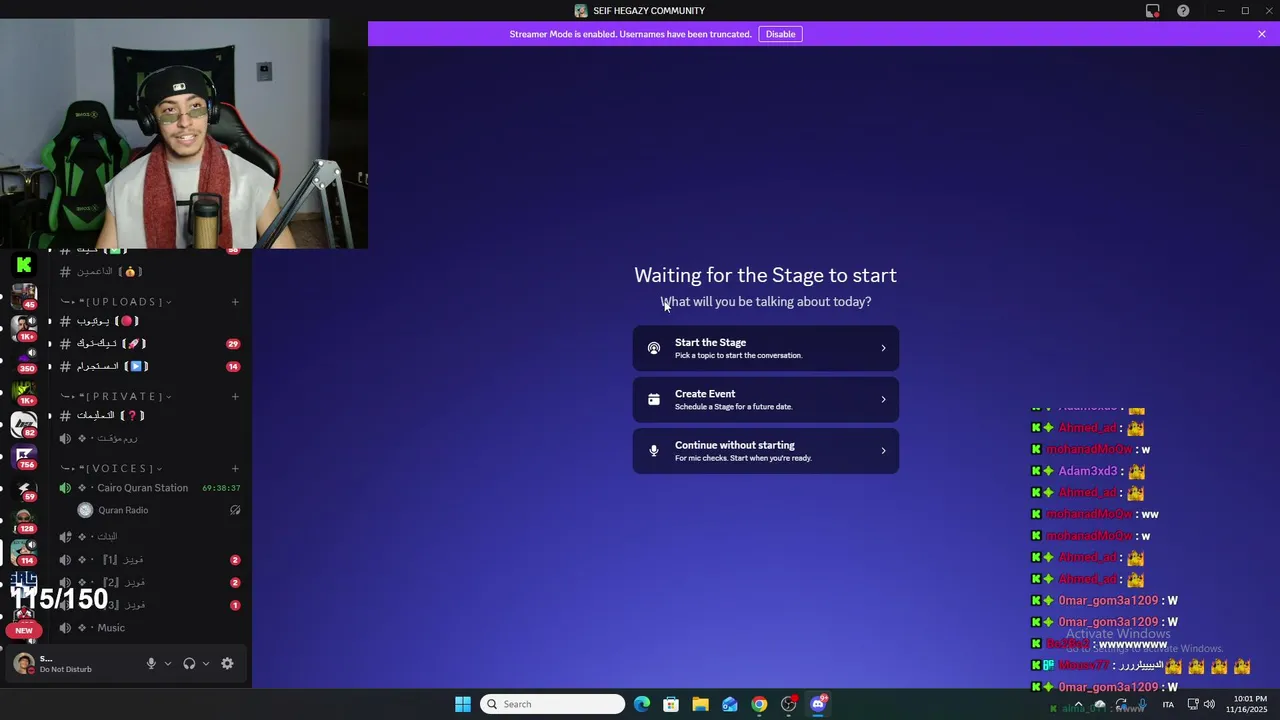
Task: Join Music voice channel
Action: (x=148, y=628)
